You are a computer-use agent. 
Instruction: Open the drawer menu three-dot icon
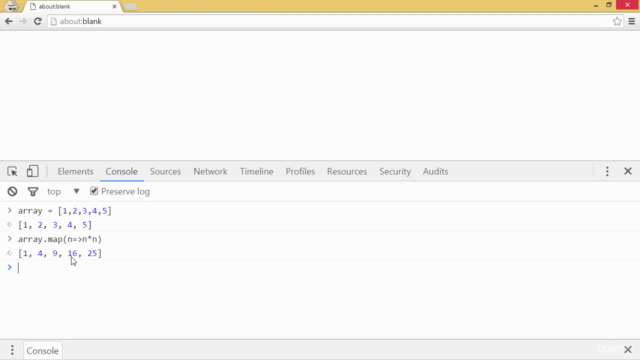[12, 350]
